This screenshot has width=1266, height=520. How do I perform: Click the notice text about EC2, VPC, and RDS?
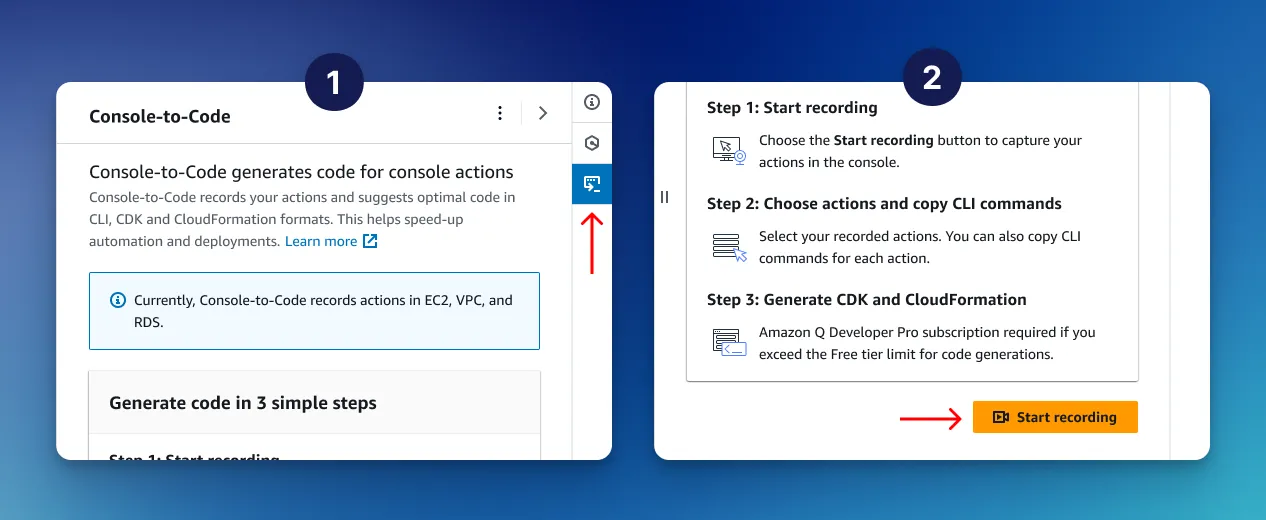pos(323,311)
